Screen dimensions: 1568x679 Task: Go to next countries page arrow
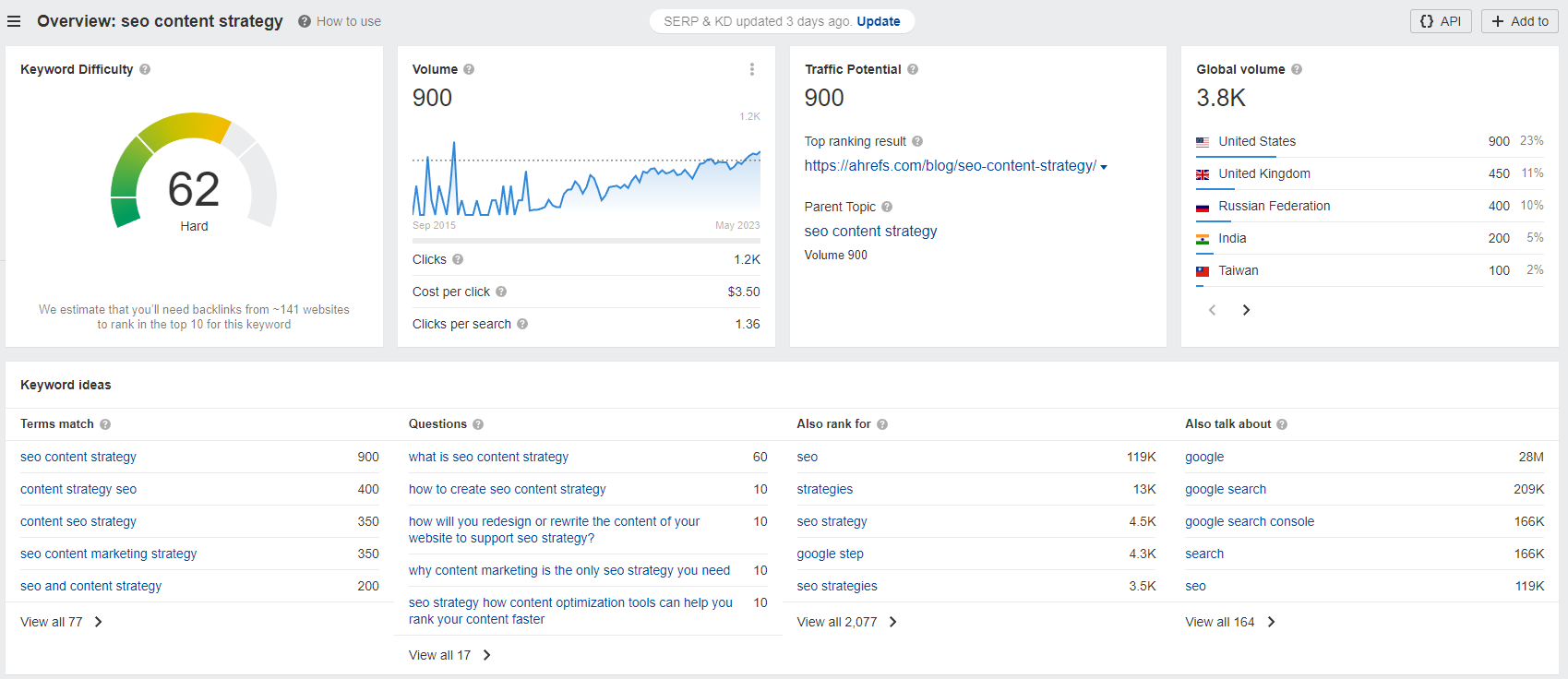click(1246, 310)
